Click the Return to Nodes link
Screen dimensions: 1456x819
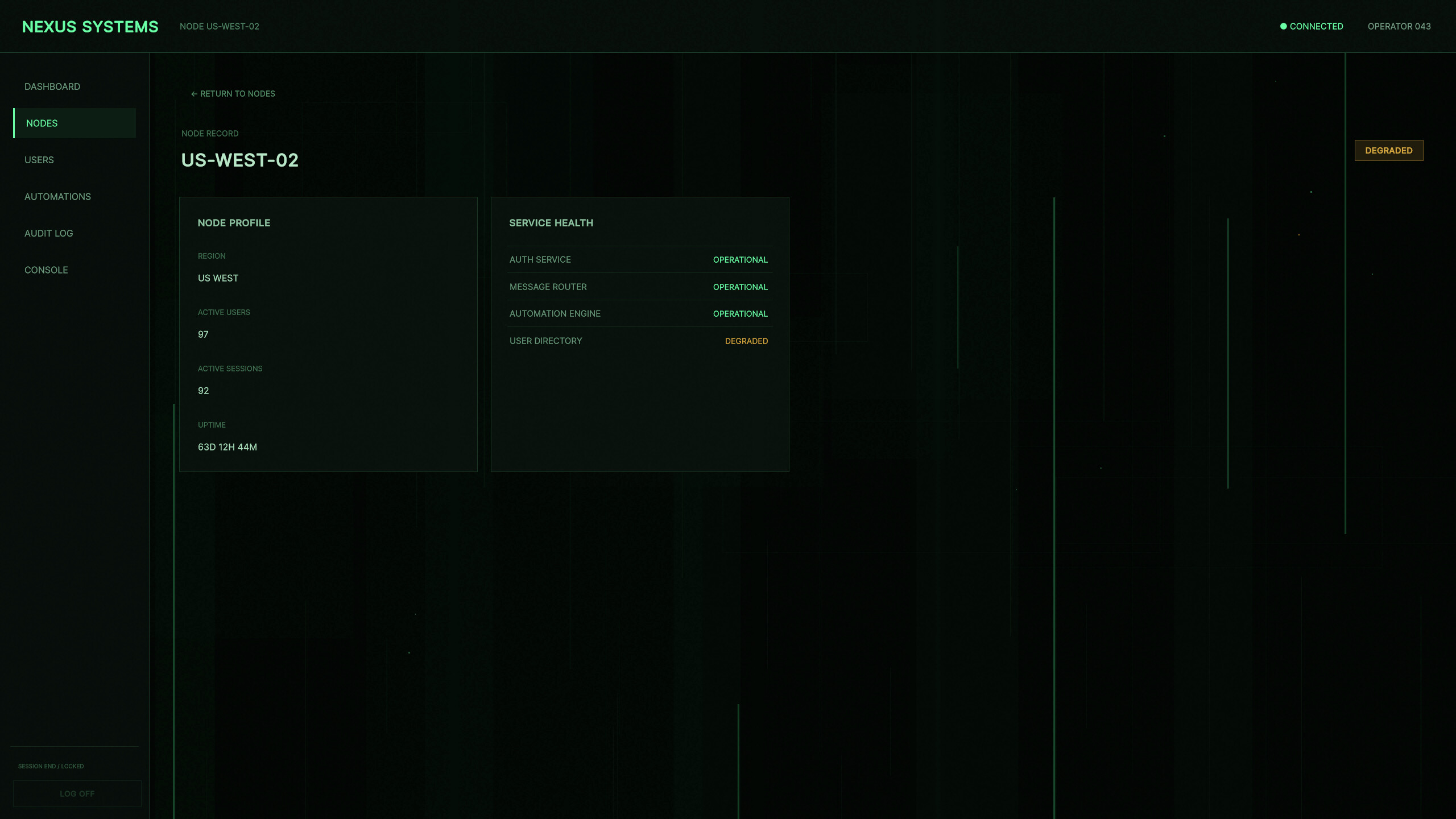point(233,94)
